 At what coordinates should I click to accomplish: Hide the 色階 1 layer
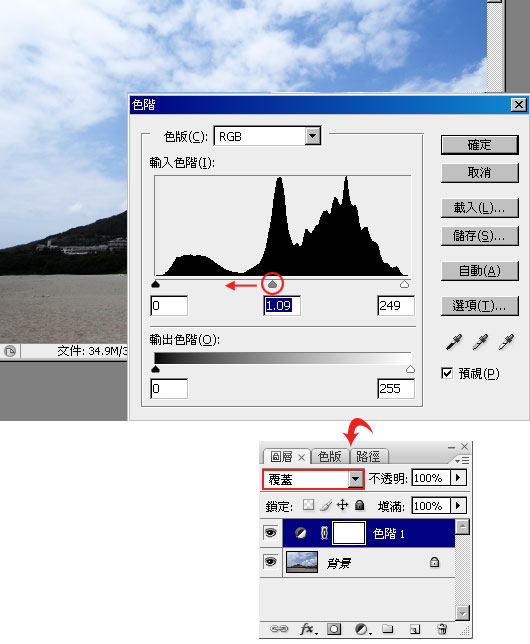pos(270,533)
